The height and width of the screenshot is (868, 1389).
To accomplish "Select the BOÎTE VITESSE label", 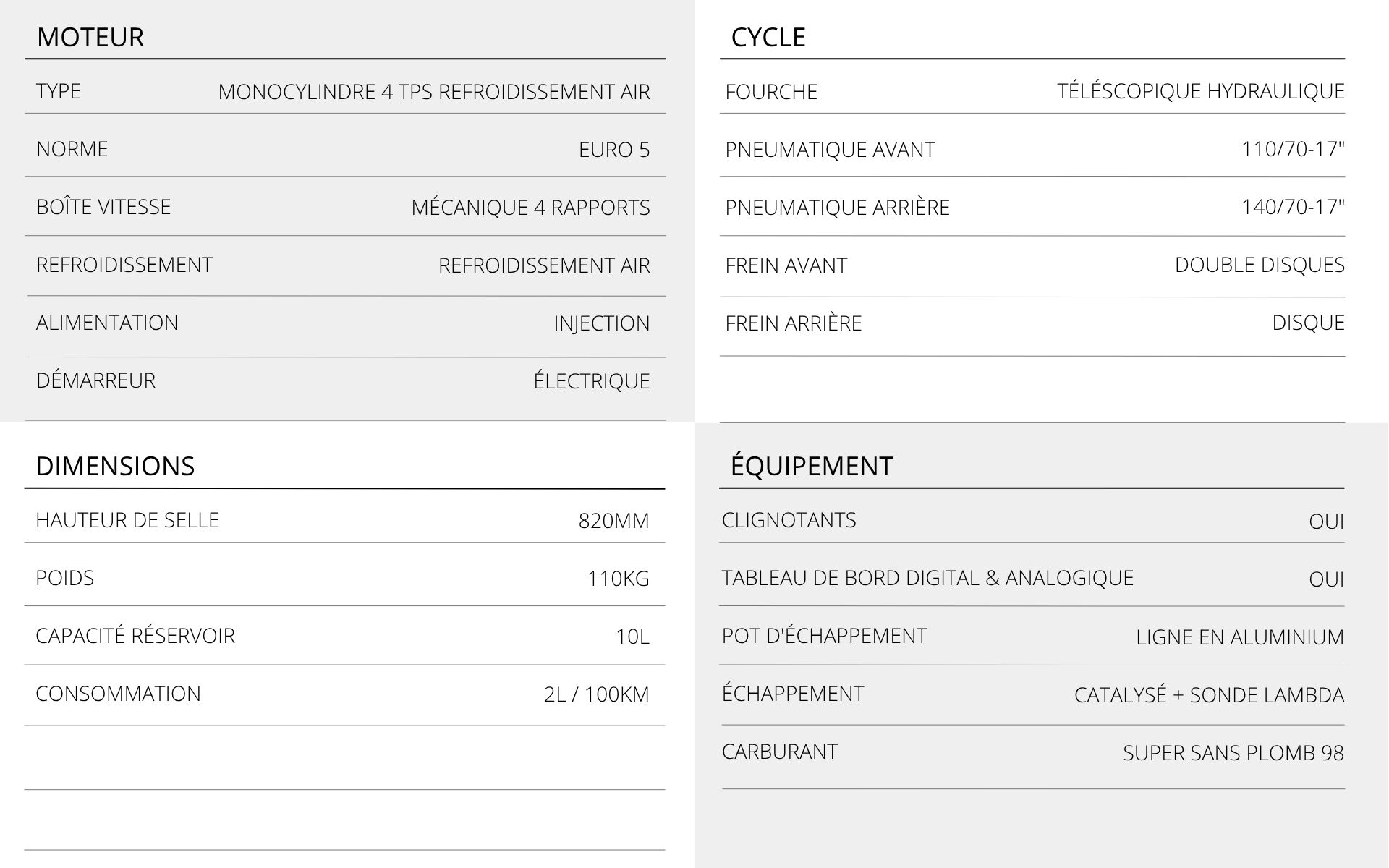I will click(103, 207).
